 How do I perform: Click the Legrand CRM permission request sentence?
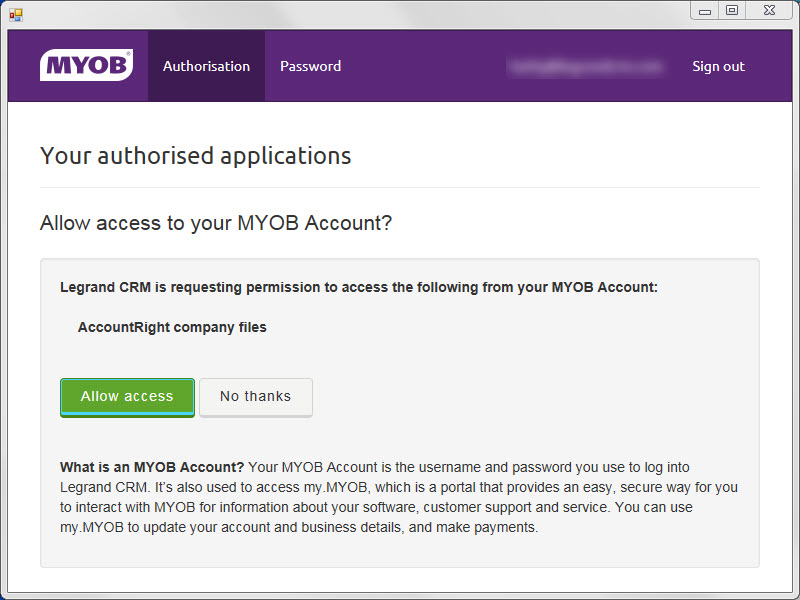click(x=358, y=287)
